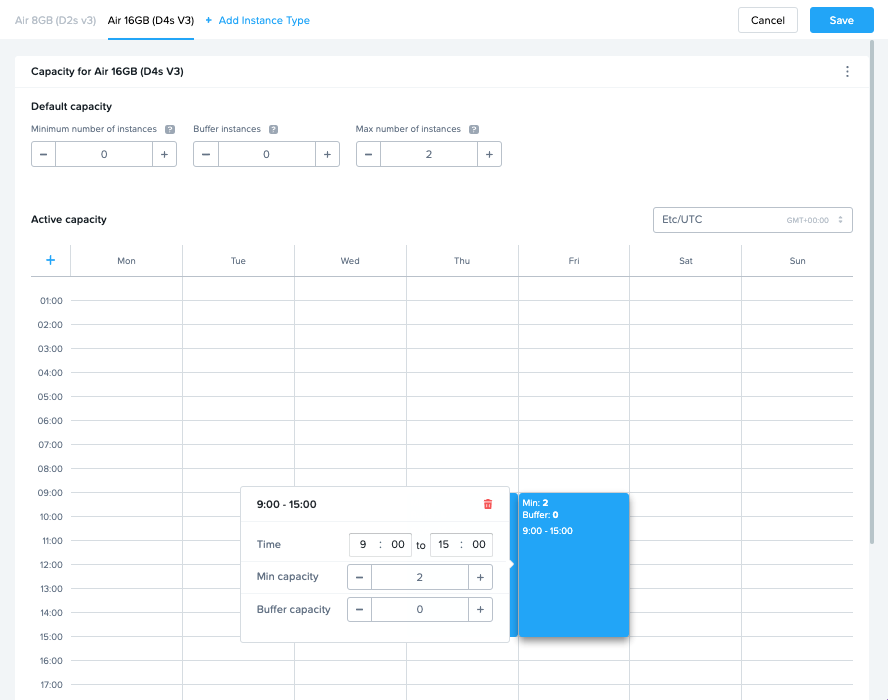Open the three-dot capacity options menu
888x700 pixels.
point(847,72)
